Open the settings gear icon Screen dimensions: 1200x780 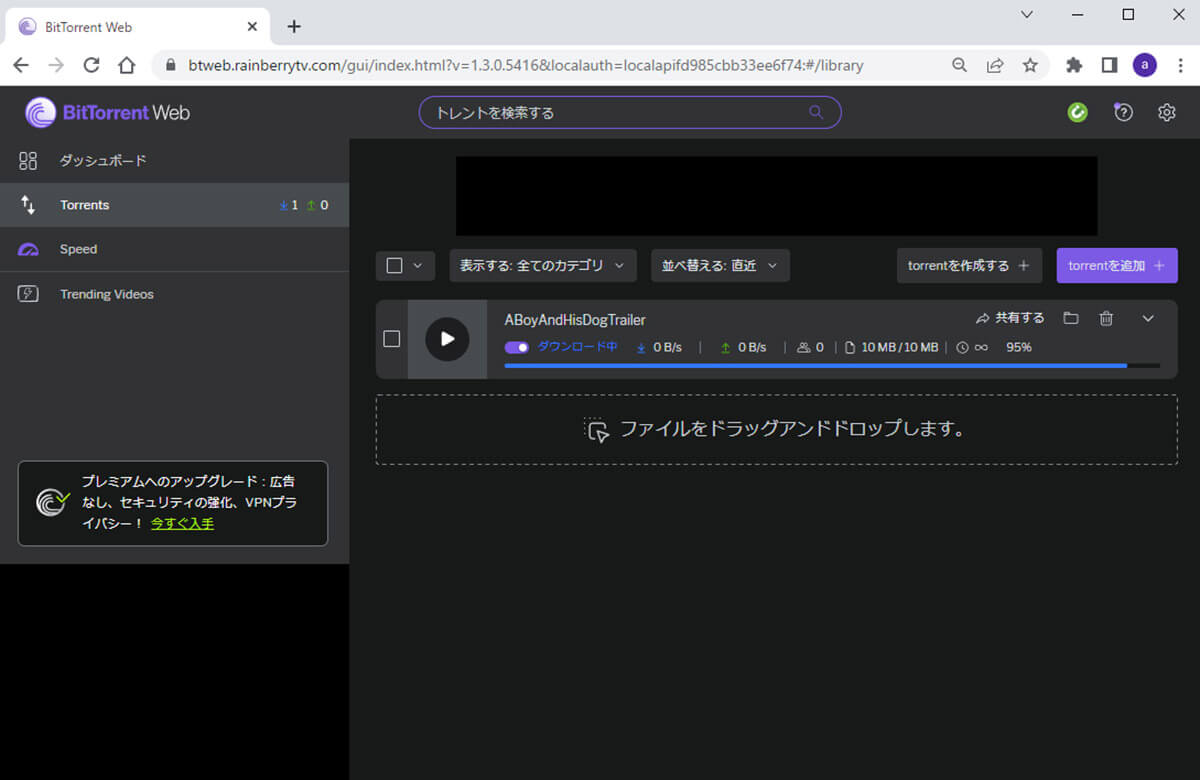(x=1166, y=113)
